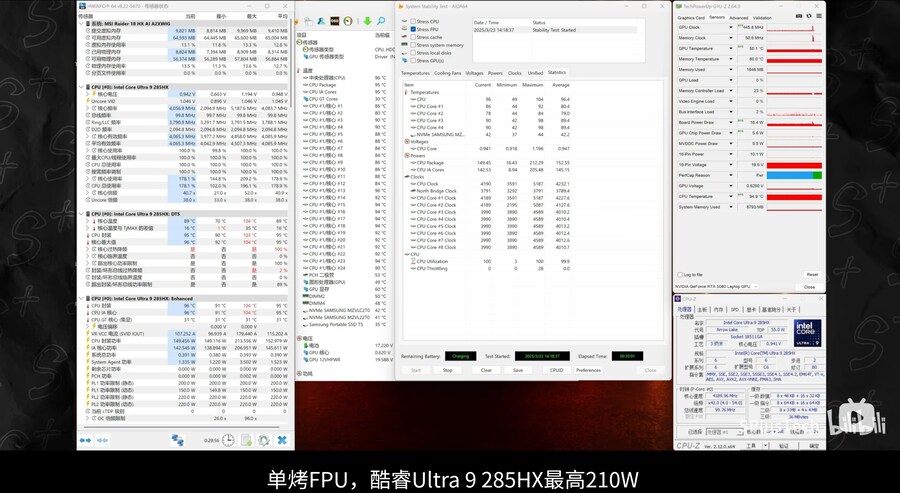Open AIDA64 Temperatures tab
900x493 pixels.
pyautogui.click(x=415, y=73)
